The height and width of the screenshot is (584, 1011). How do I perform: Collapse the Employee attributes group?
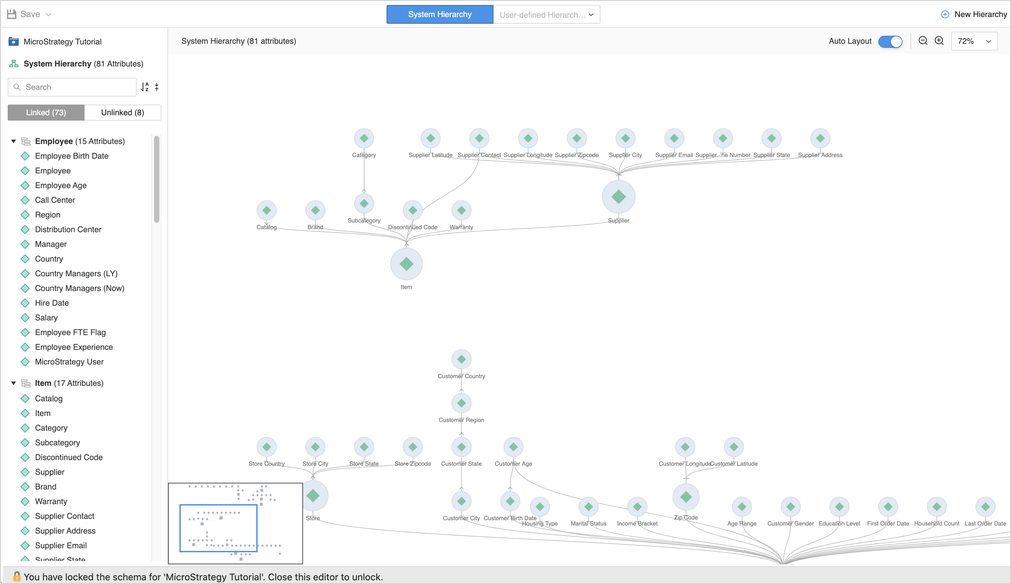(x=14, y=142)
